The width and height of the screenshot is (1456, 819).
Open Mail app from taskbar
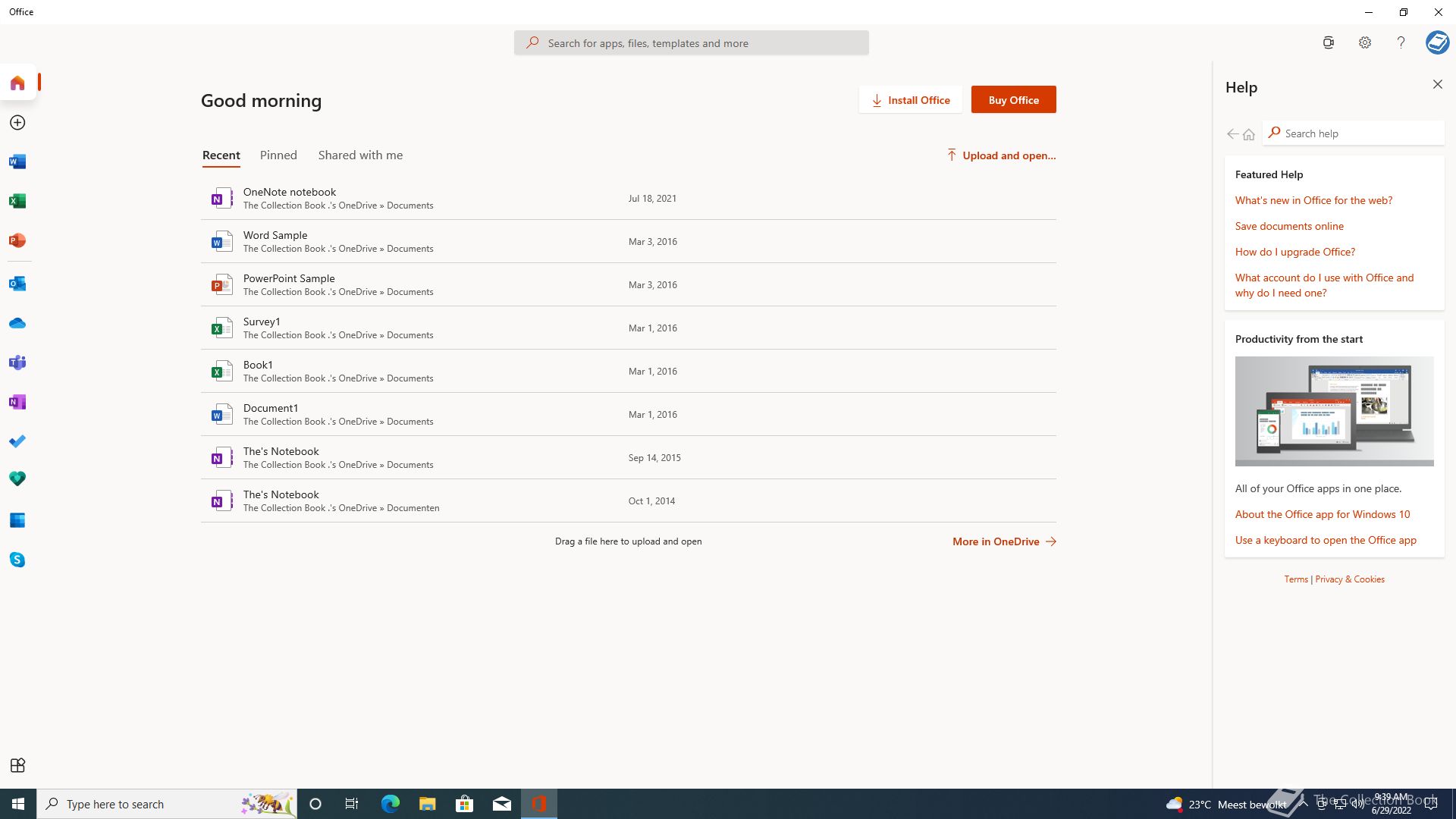tap(502, 804)
